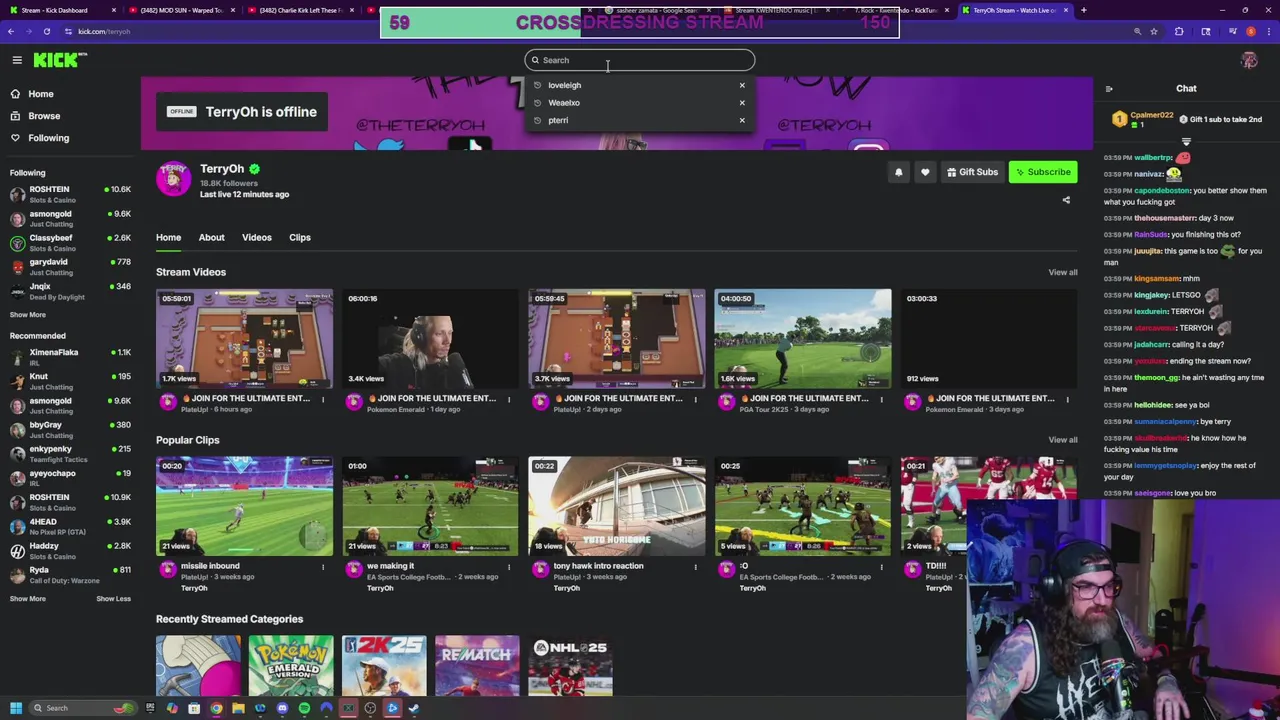Open options for PGA Tour 2K25 video
Image resolution: width=1280 pixels, height=720 pixels.
[x=881, y=399]
